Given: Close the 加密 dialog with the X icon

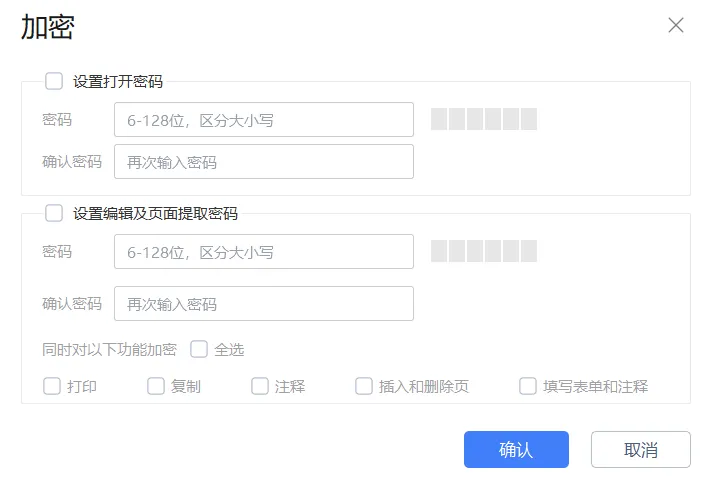Looking at the screenshot, I should [676, 26].
